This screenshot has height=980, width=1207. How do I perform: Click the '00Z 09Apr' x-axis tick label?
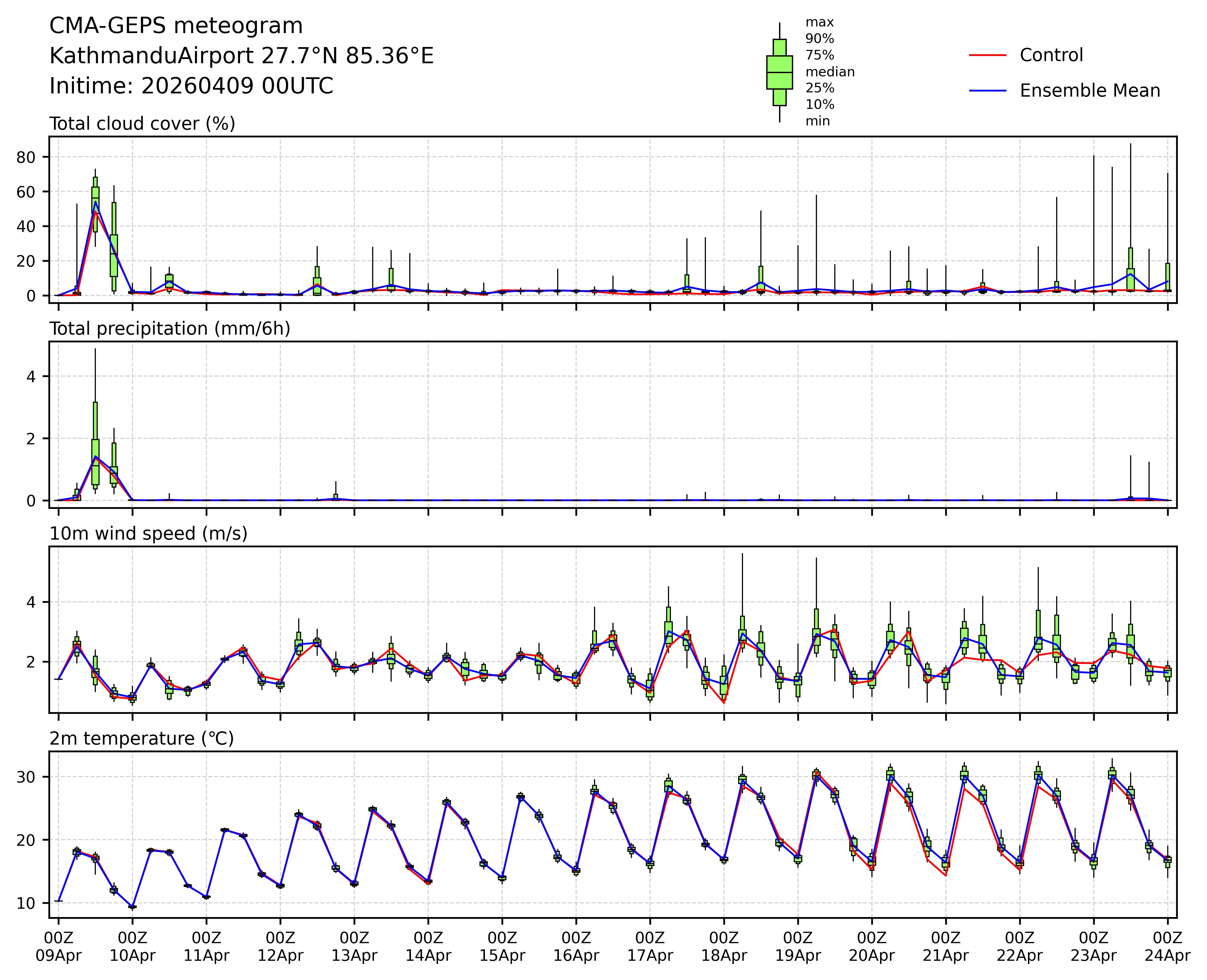click(58, 947)
